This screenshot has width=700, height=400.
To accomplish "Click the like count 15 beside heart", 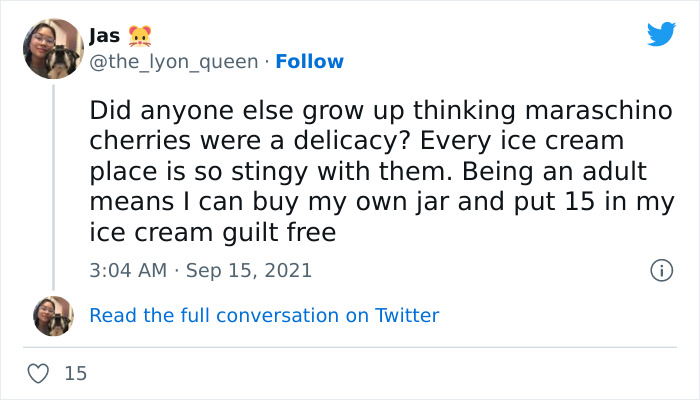I will pyautogui.click(x=76, y=374).
